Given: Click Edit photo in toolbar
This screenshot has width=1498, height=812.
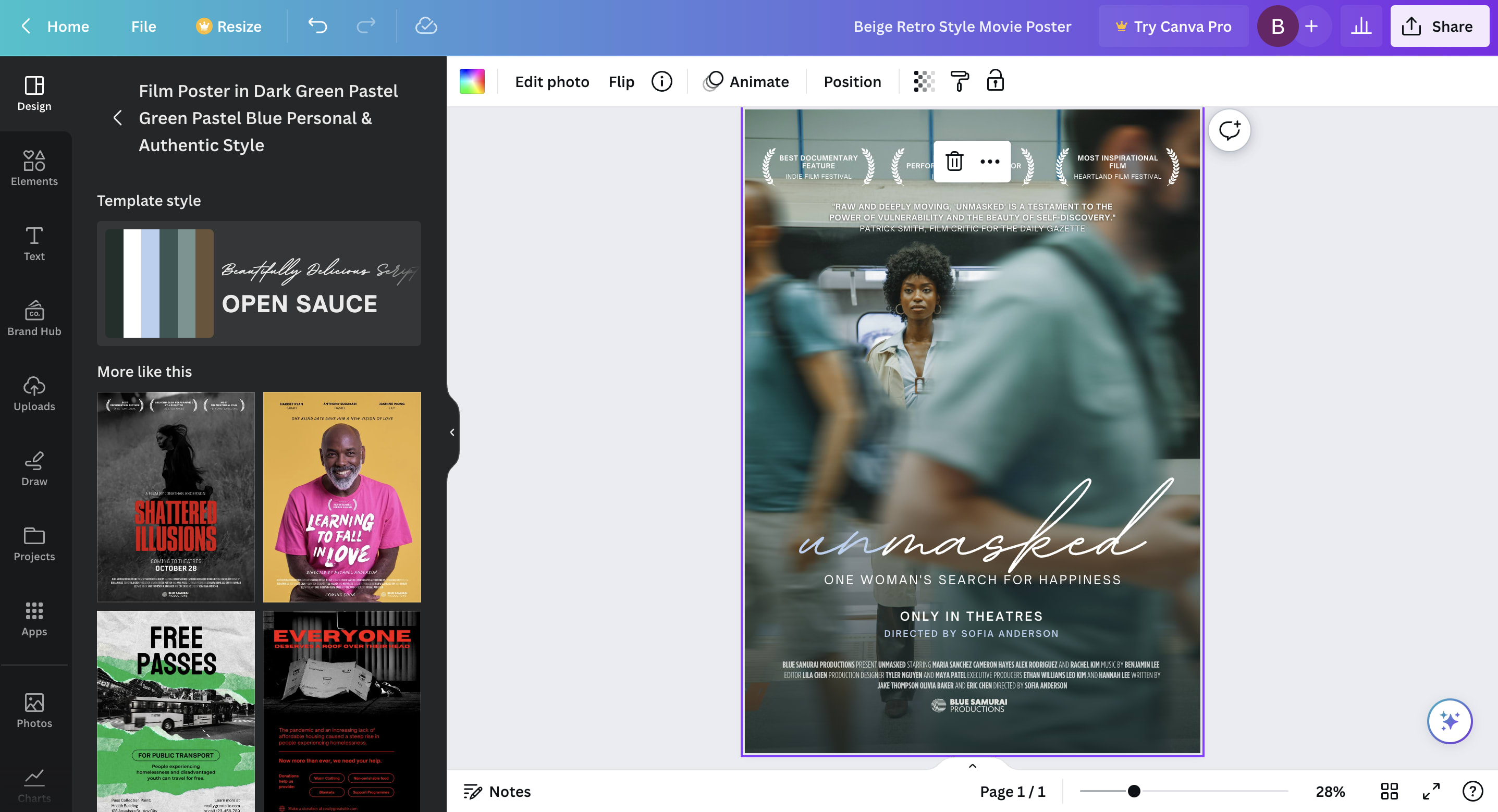Looking at the screenshot, I should click(x=552, y=81).
